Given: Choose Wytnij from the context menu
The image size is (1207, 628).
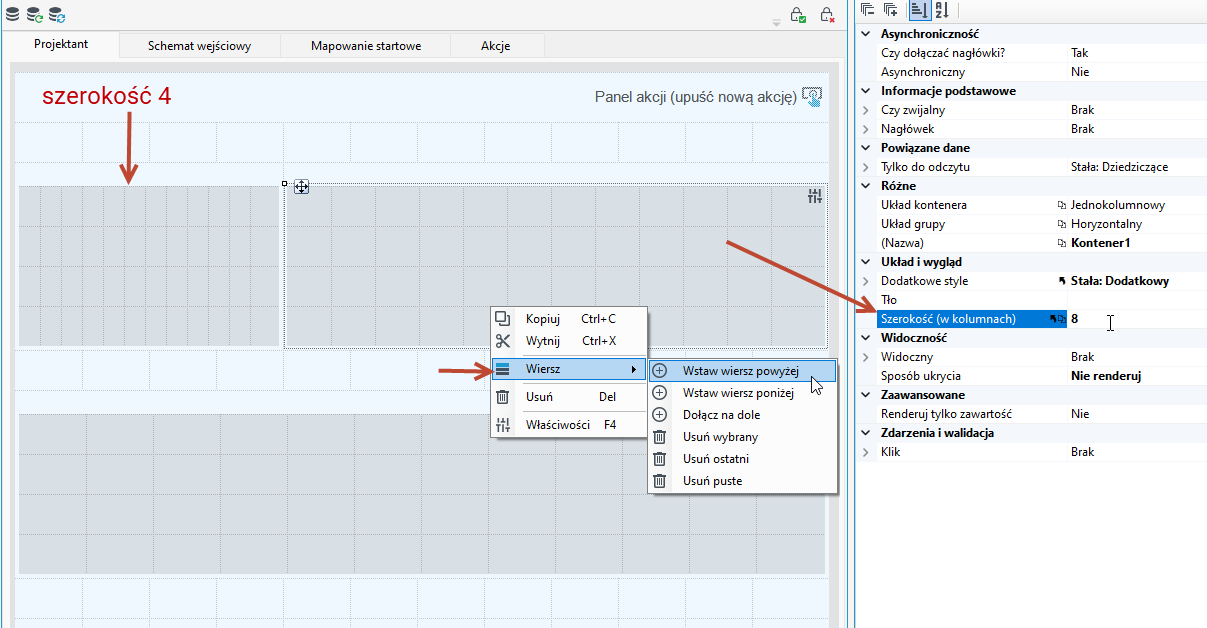Looking at the screenshot, I should click(x=569, y=341).
